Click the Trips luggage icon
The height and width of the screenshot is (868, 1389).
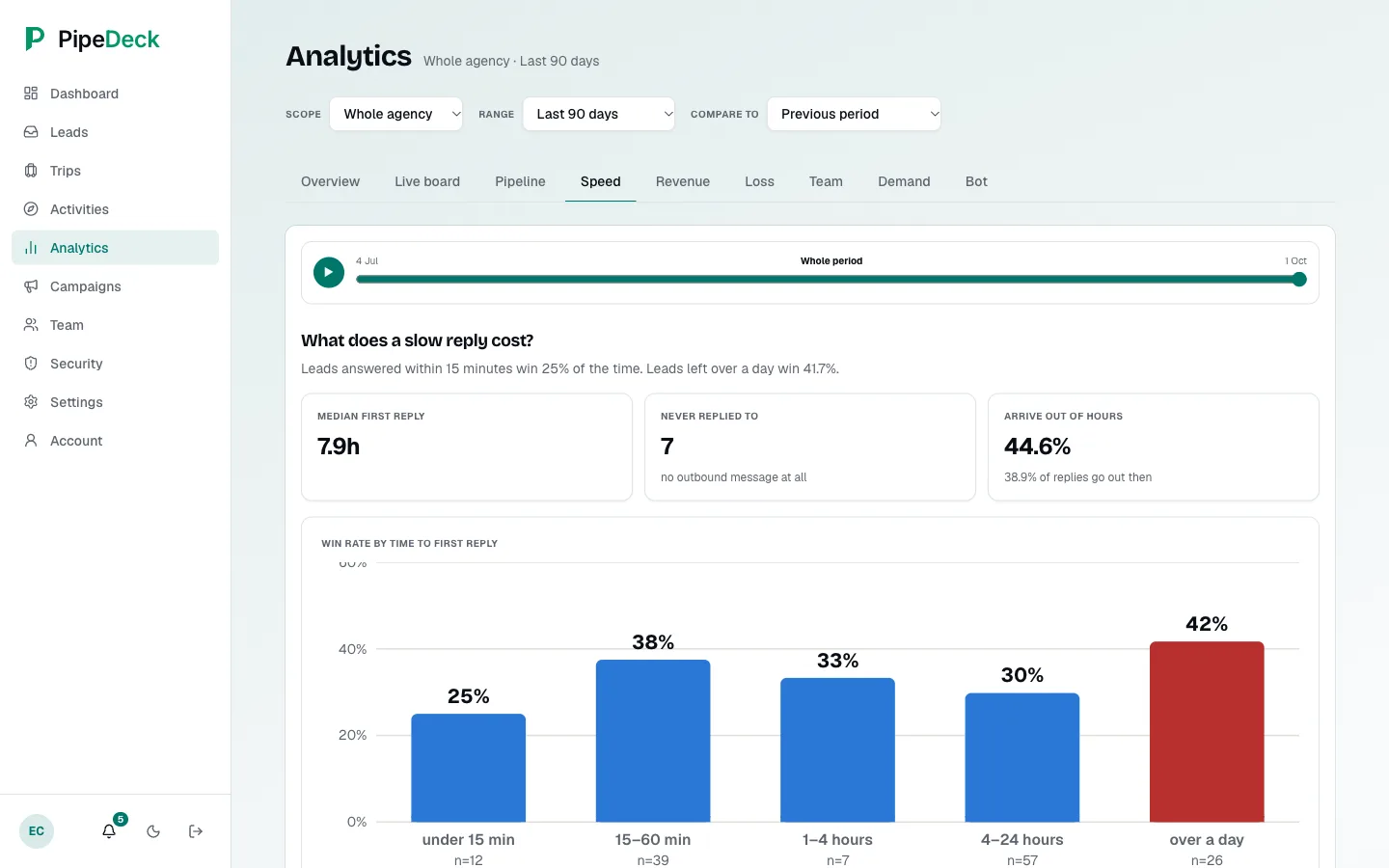pos(31,171)
